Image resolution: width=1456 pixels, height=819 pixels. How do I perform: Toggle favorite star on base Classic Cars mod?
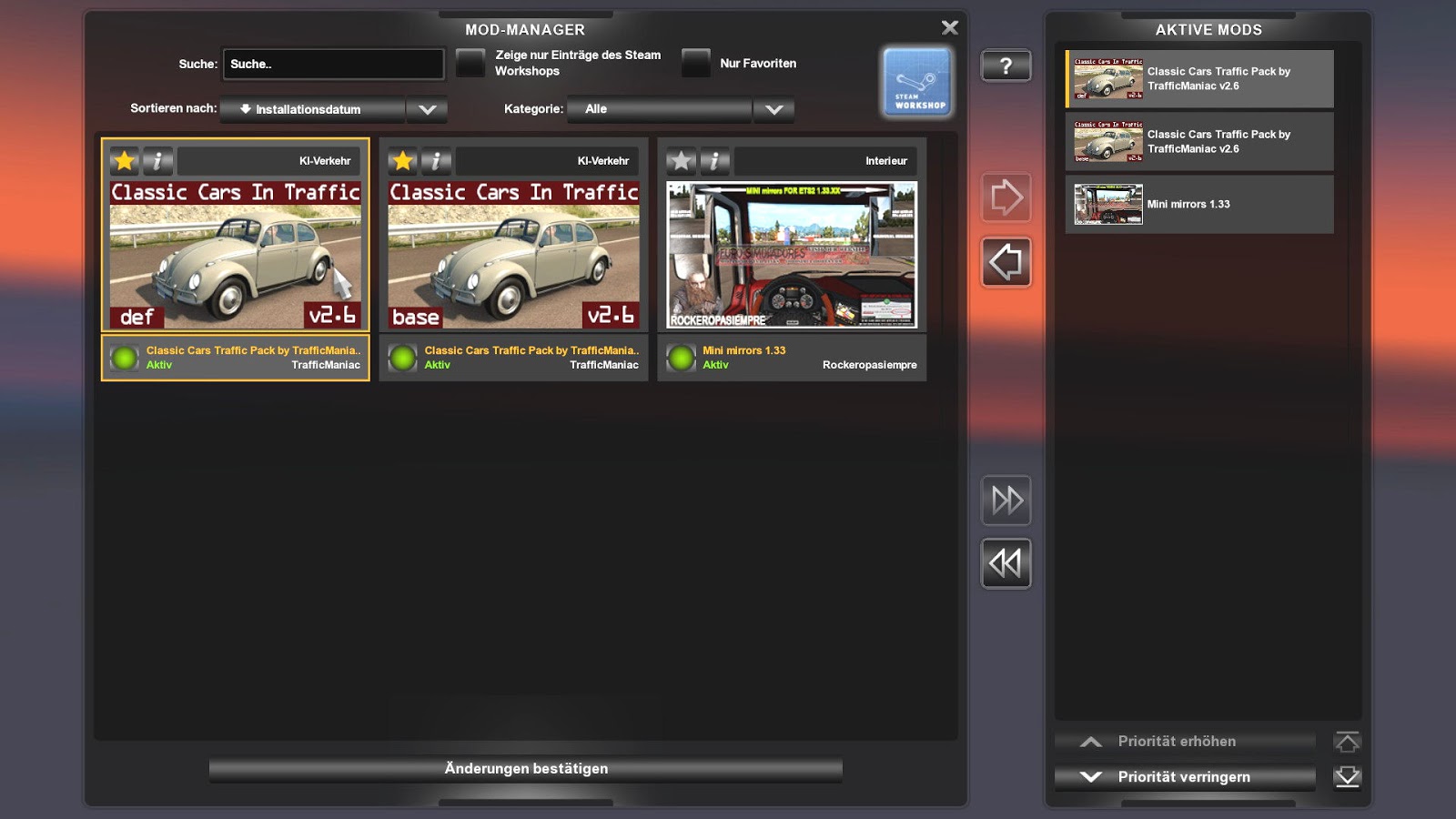tap(403, 161)
